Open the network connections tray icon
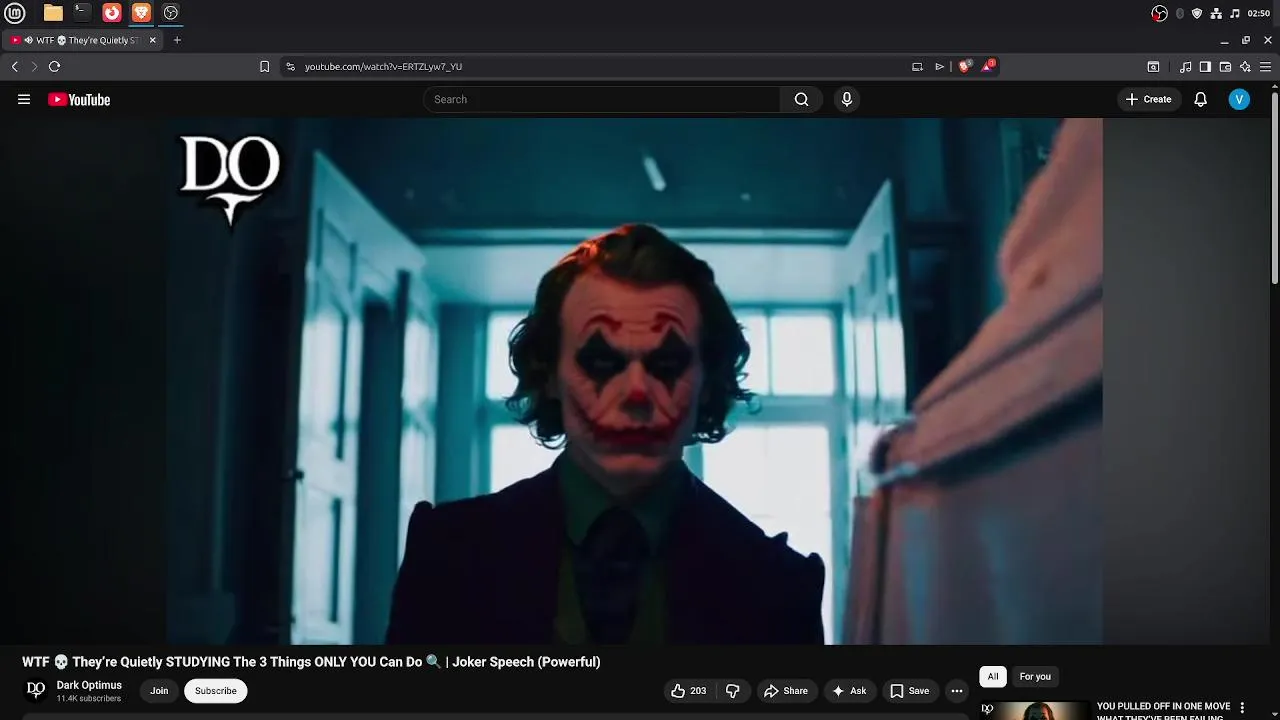Viewport: 1280px width, 720px height. tap(1216, 13)
